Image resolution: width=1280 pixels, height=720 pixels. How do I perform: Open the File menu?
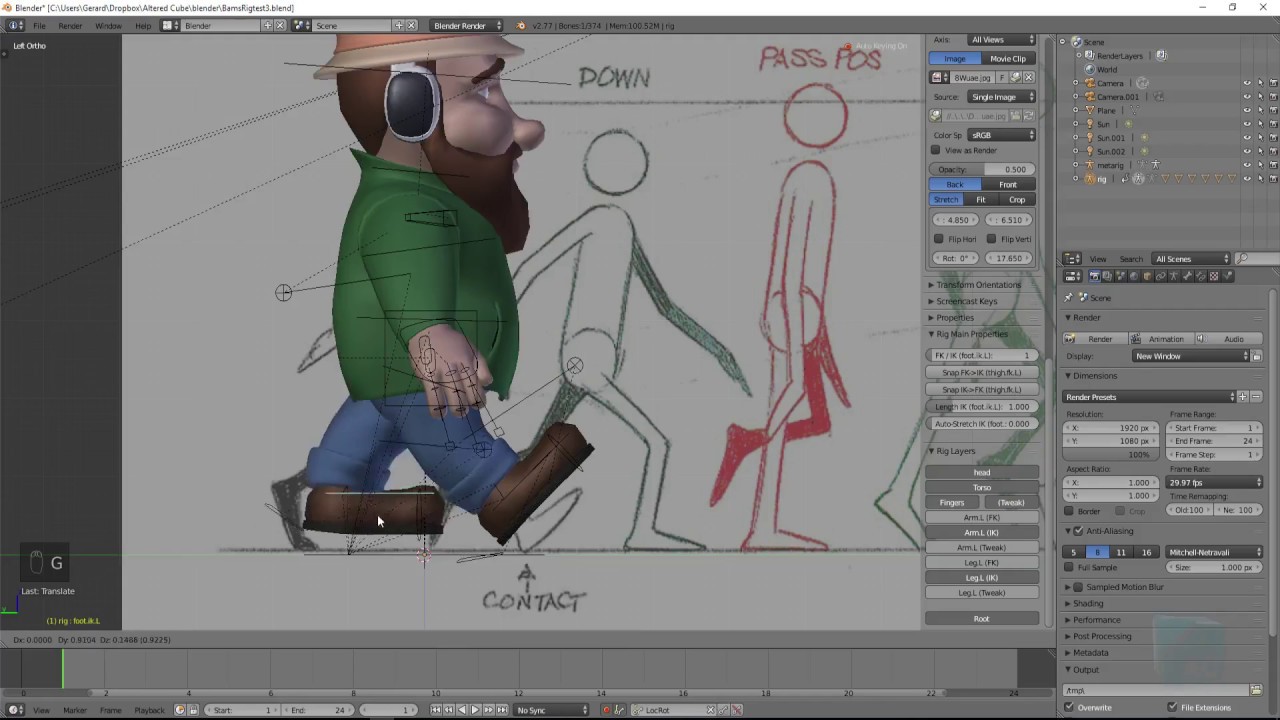pyautogui.click(x=39, y=25)
